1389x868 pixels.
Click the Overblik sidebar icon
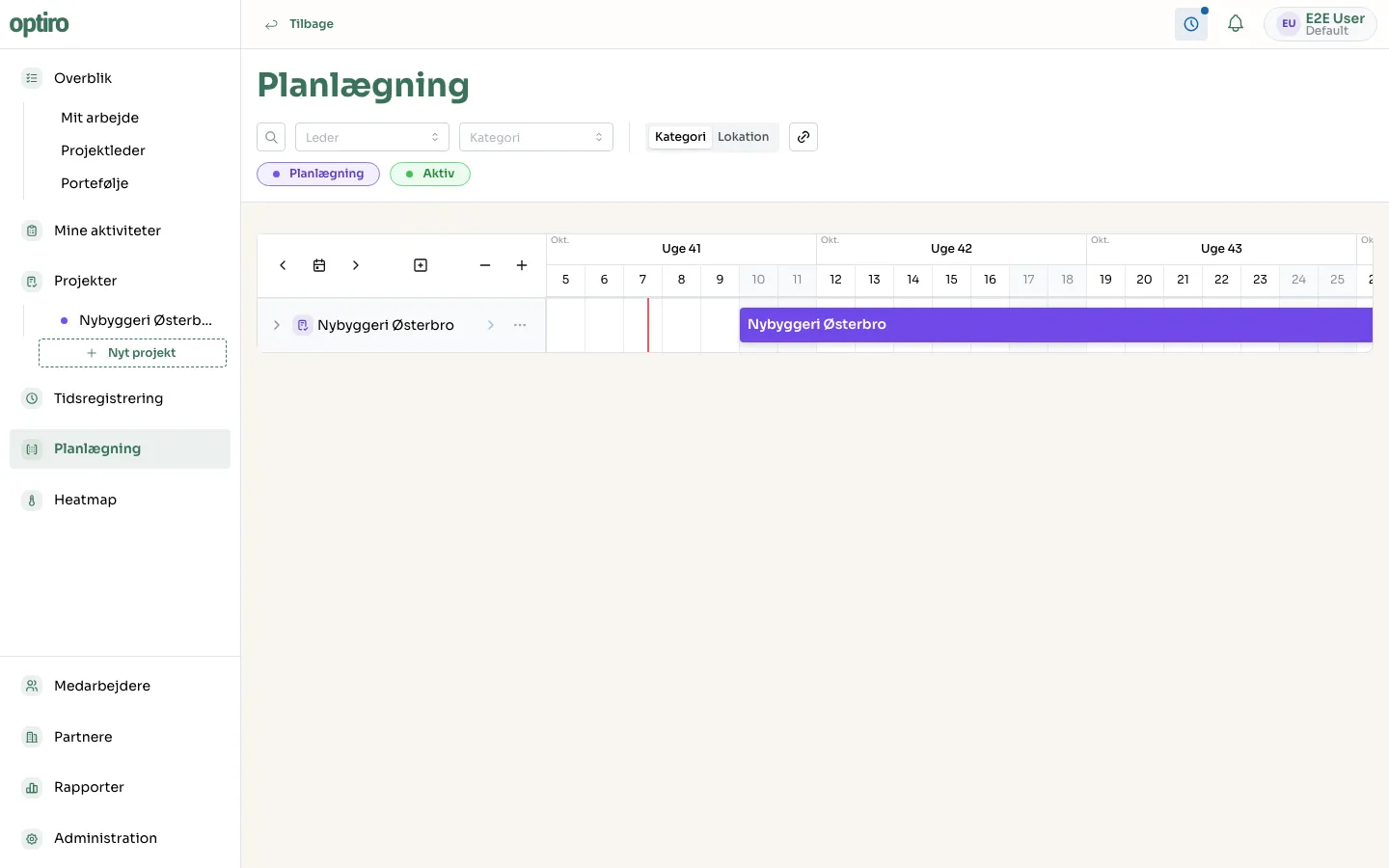coord(32,78)
